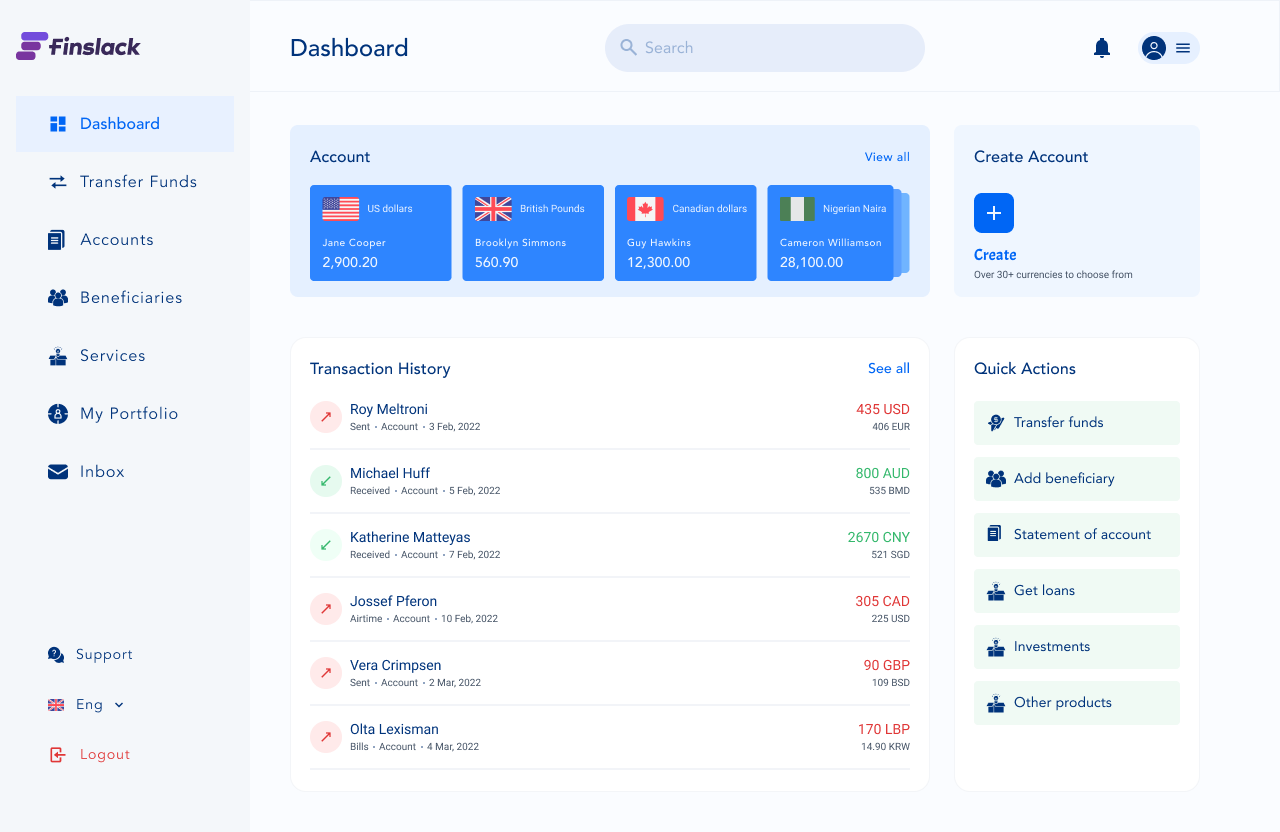Image resolution: width=1280 pixels, height=832 pixels.
Task: Open the Services section in the sidebar
Action: coord(57,355)
